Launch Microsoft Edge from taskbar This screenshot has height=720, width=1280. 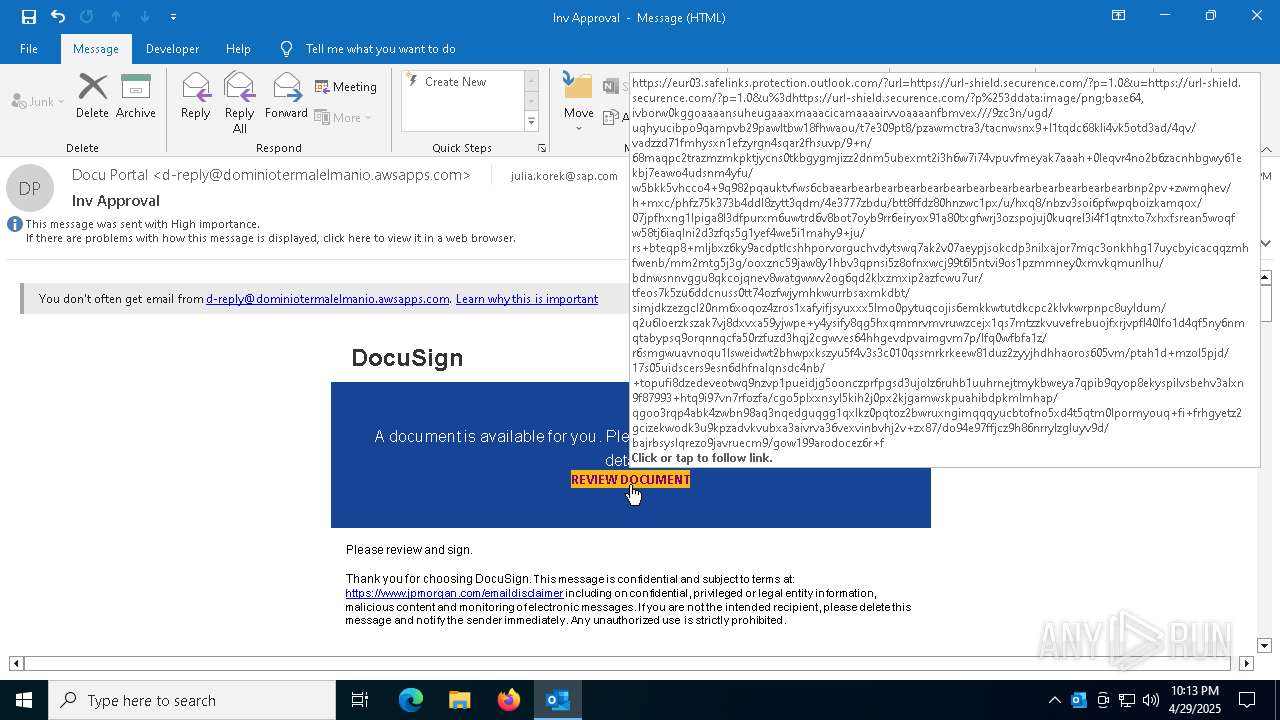coord(410,700)
